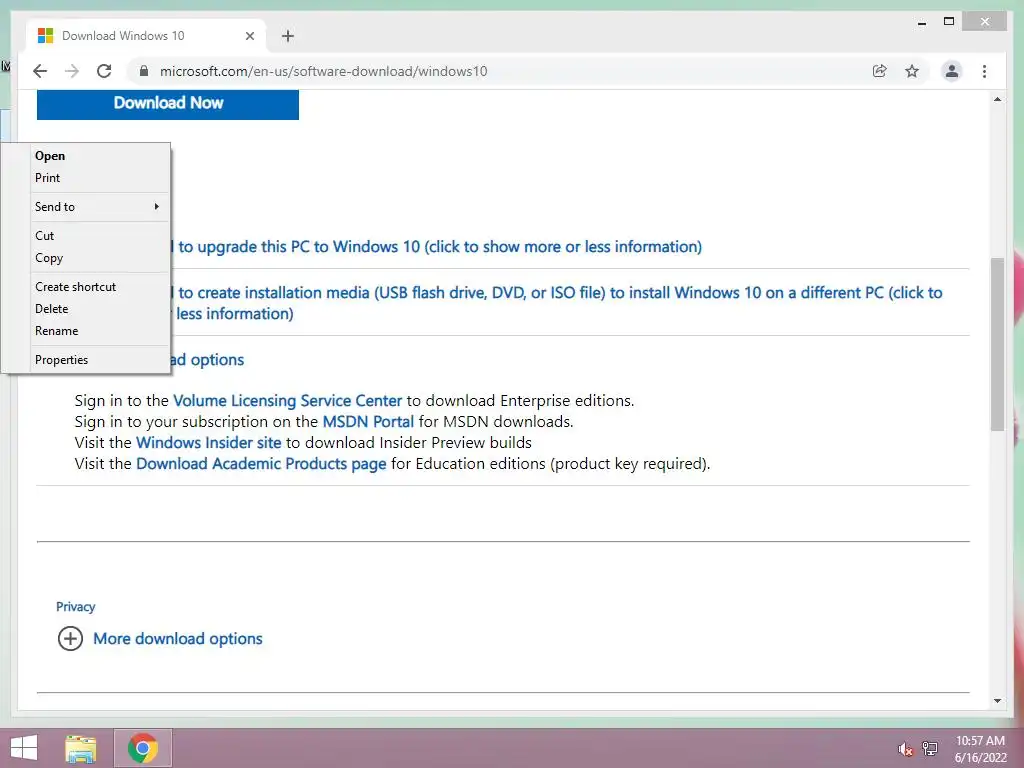Click the lower More download options link
The image size is (1024, 768).
point(178,639)
